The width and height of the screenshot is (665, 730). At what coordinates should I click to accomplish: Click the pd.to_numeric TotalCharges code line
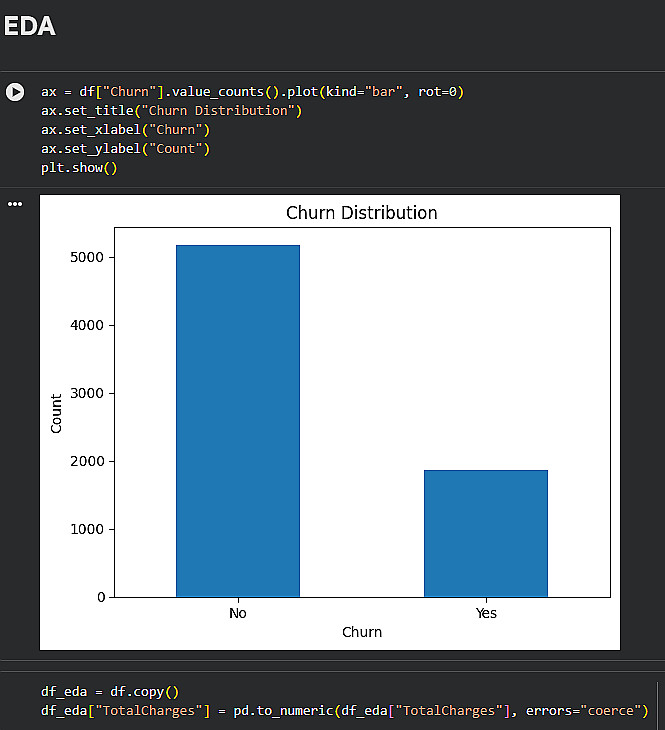click(x=345, y=710)
